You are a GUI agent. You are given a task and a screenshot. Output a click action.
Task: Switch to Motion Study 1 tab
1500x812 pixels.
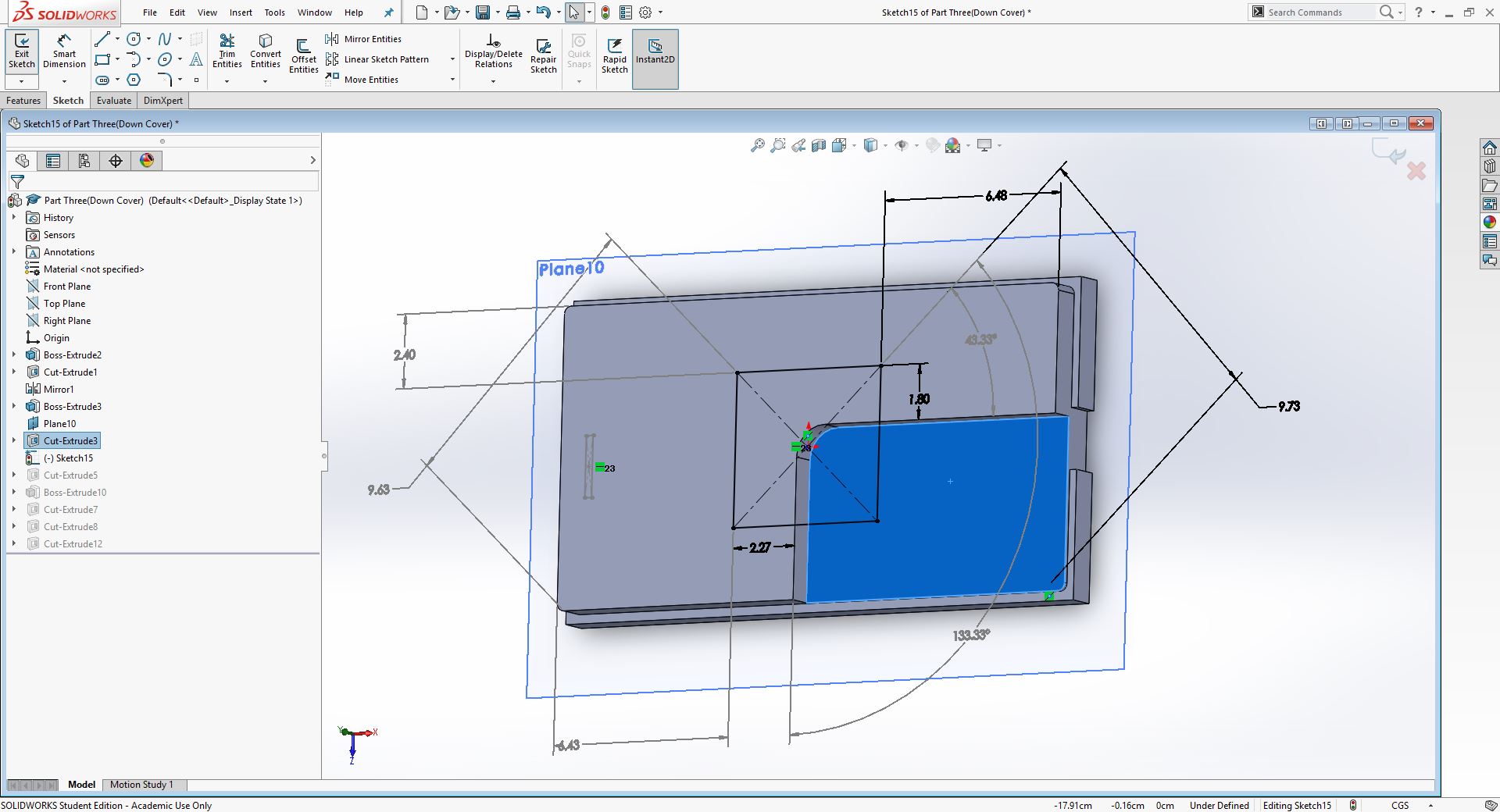pos(141,785)
